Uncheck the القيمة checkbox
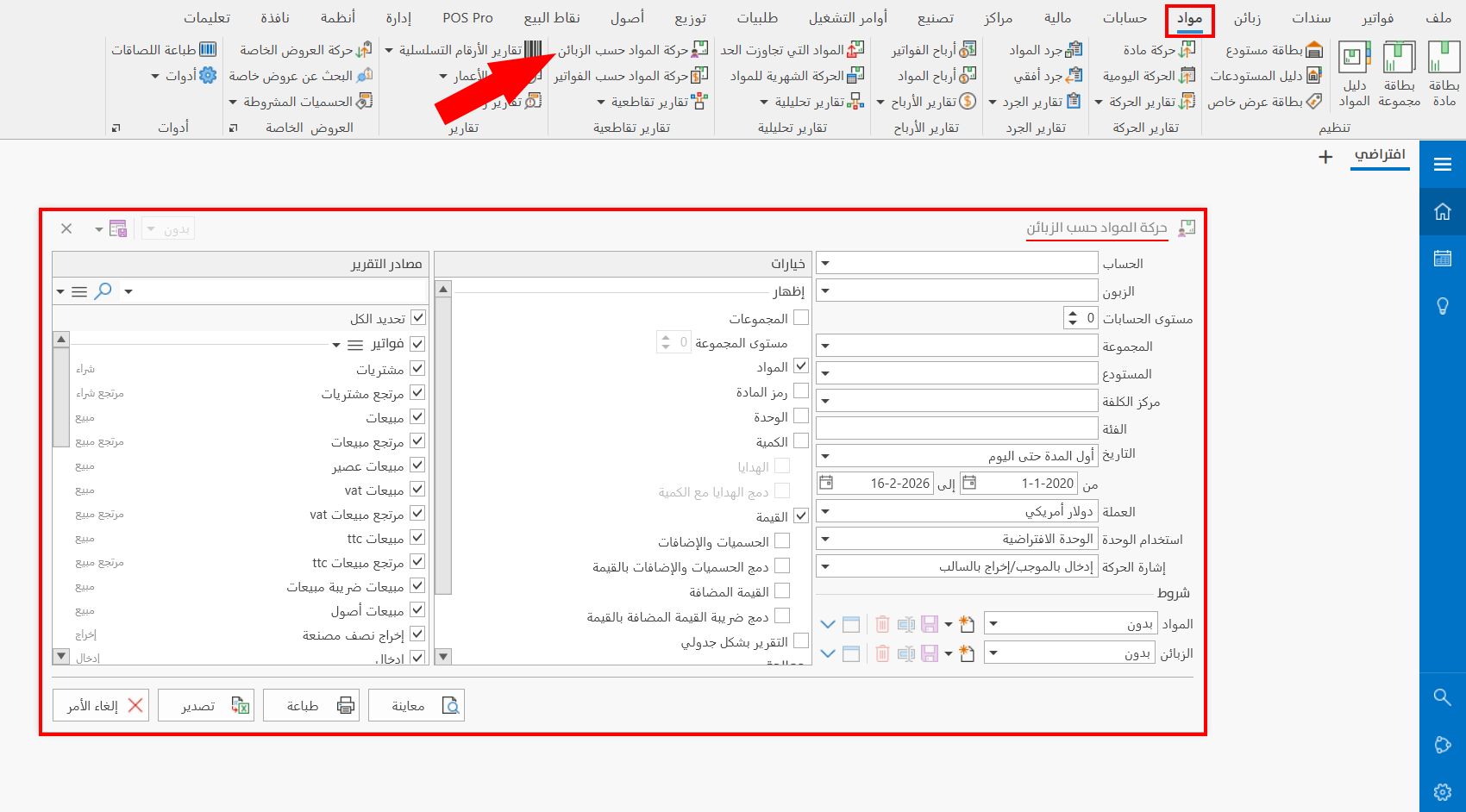Screen dimensions: 1466x812 [802, 515]
